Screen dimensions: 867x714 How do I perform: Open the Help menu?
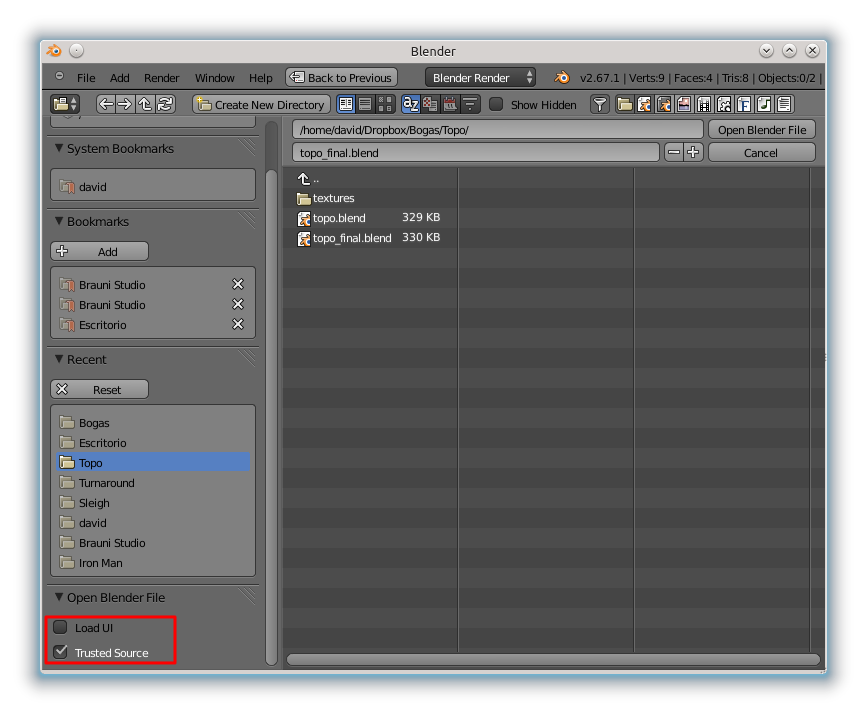tap(260, 78)
